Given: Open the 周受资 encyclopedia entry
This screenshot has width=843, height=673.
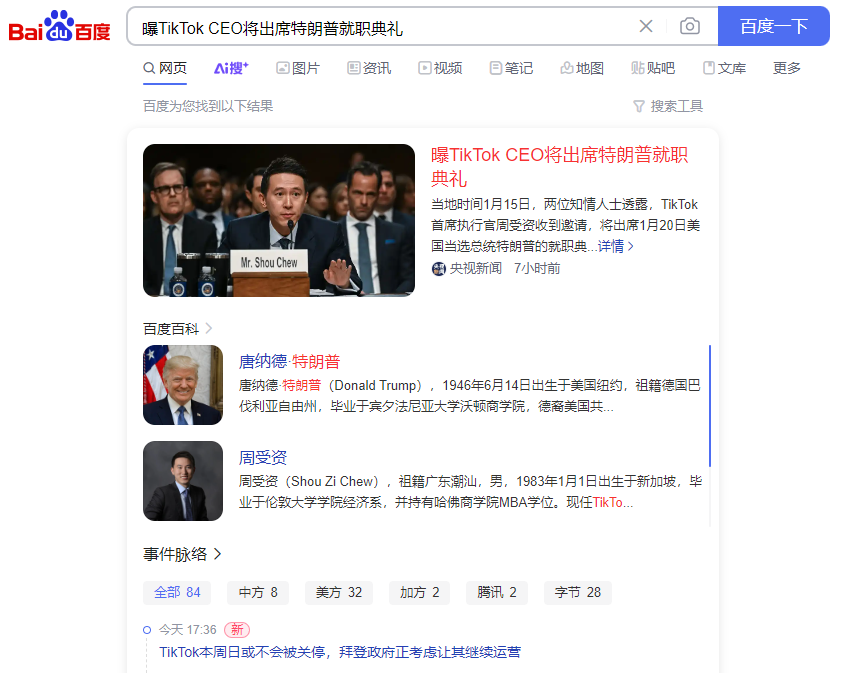Looking at the screenshot, I should [x=262, y=457].
